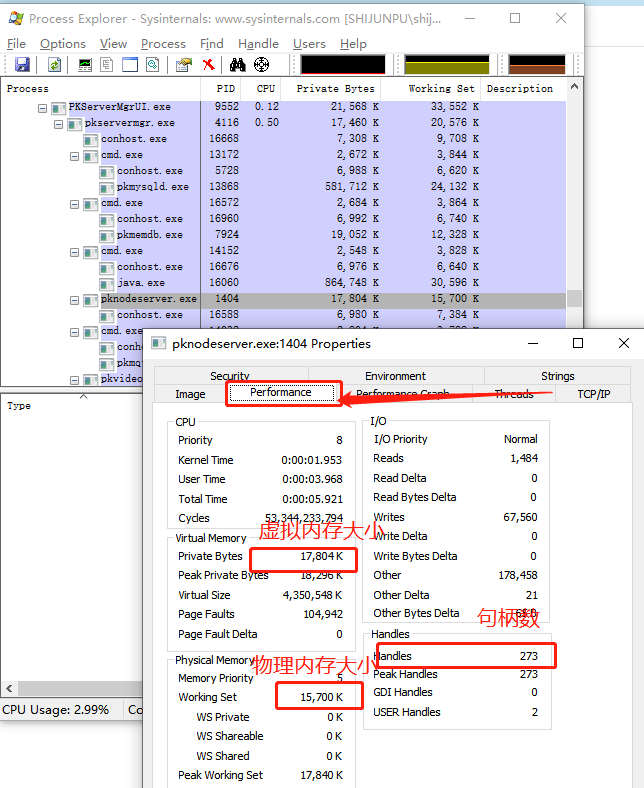
Task: Open the process Properties toolbar icon
Action: (184, 64)
